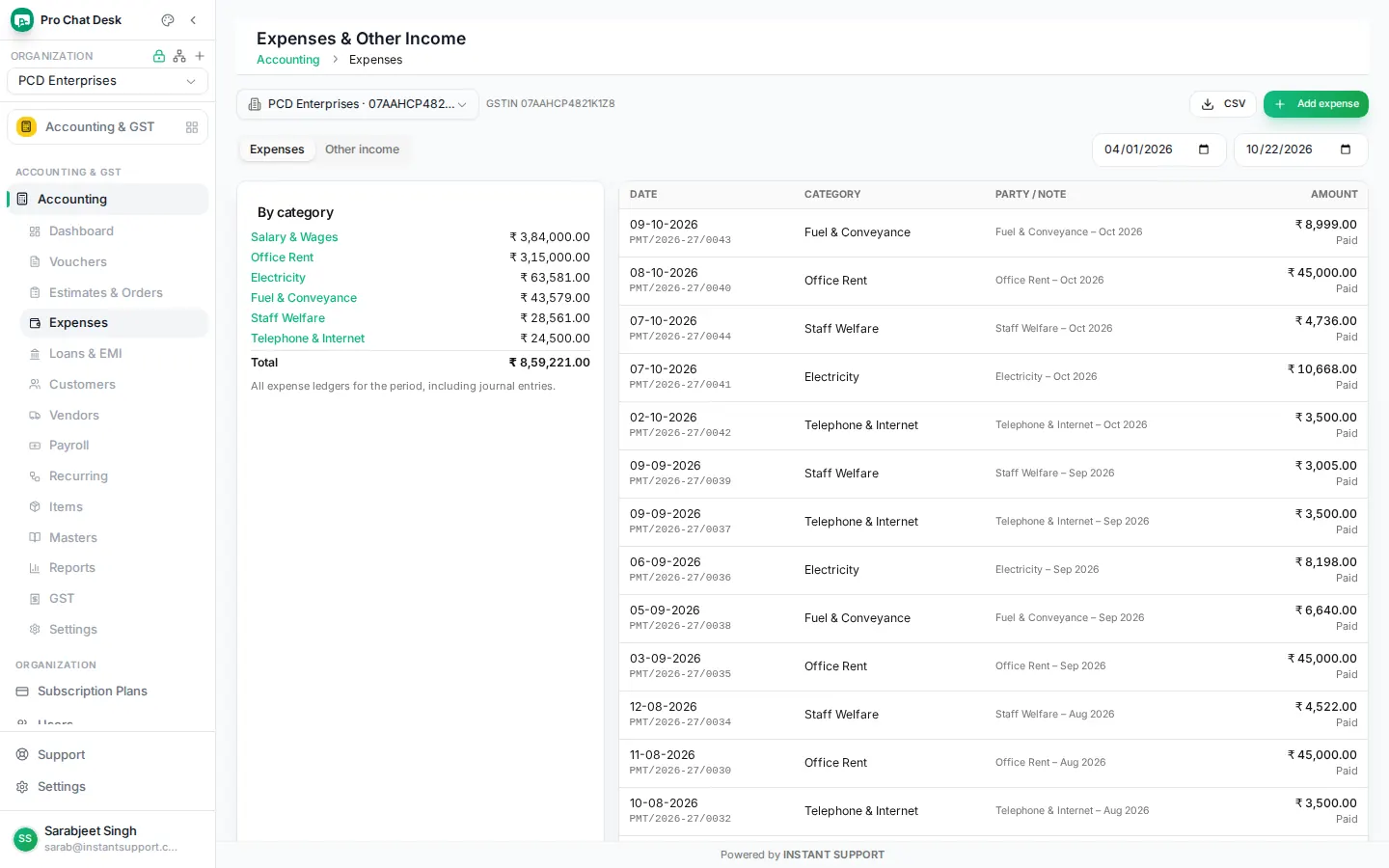Open Dashboard in the accounting sidebar
This screenshot has width=1389, height=868.
[114, 231]
